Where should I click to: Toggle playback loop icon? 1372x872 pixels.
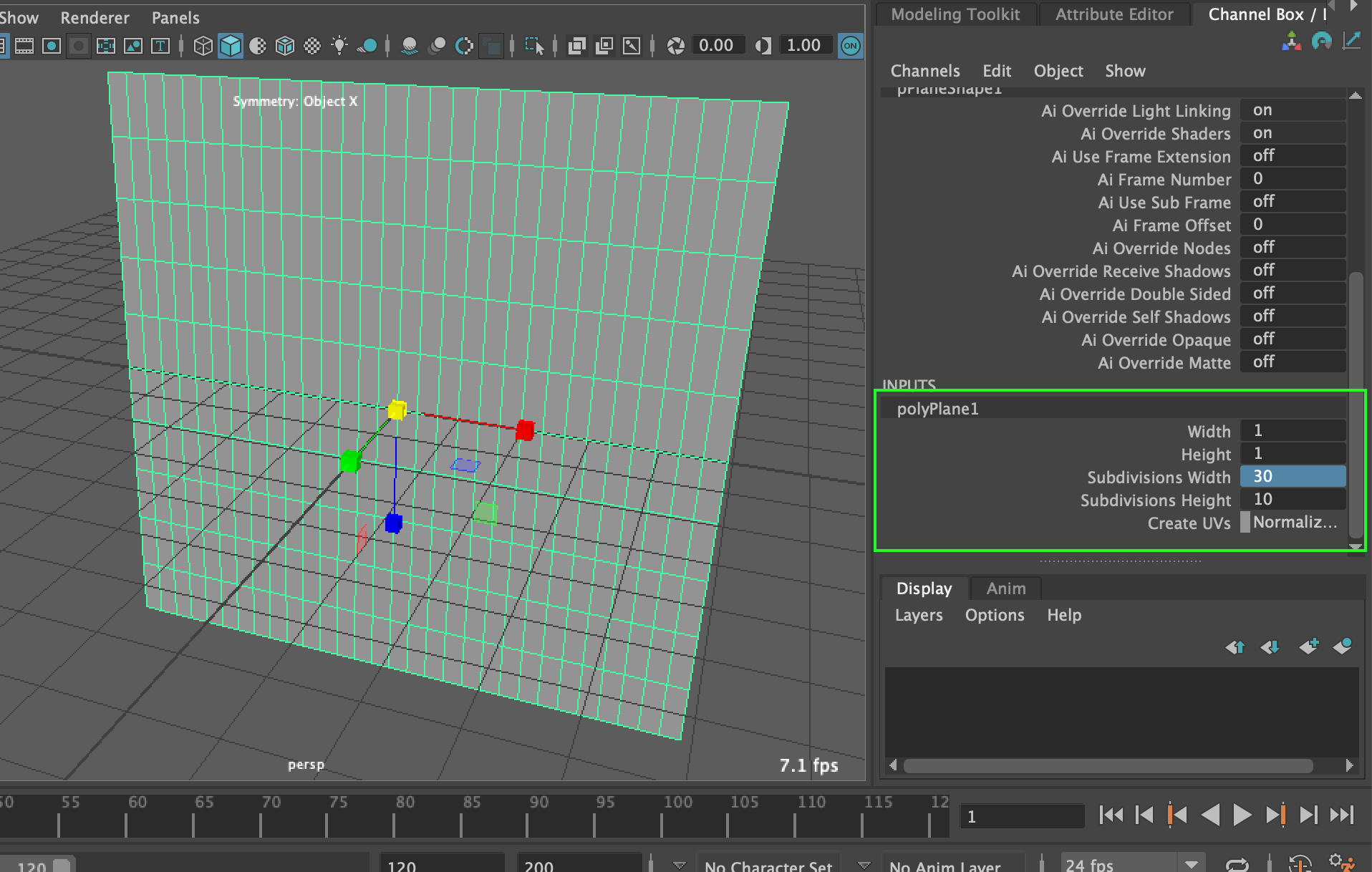(1237, 864)
